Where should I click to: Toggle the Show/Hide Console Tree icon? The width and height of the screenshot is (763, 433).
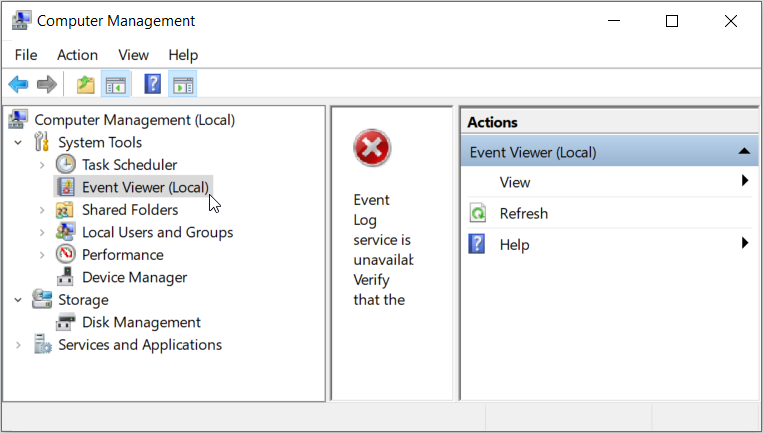tap(115, 85)
